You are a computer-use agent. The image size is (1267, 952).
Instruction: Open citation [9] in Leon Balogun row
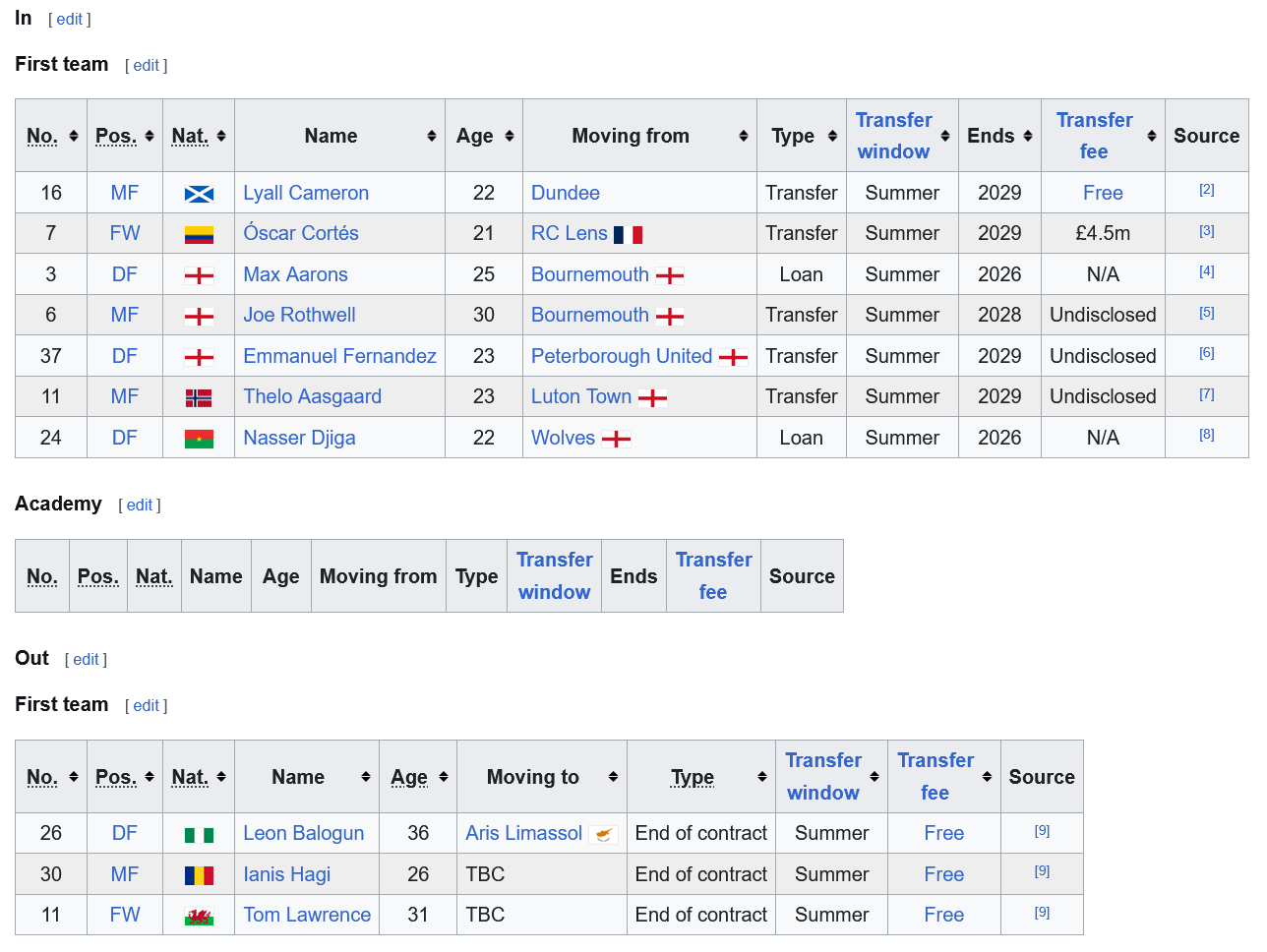click(1043, 831)
